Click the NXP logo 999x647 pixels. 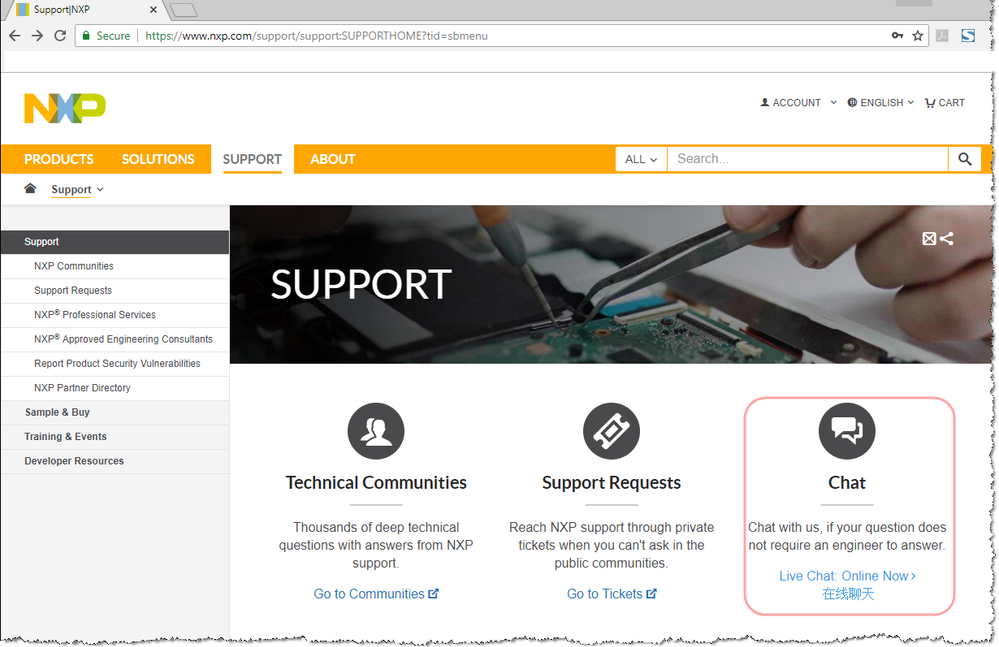point(64,108)
